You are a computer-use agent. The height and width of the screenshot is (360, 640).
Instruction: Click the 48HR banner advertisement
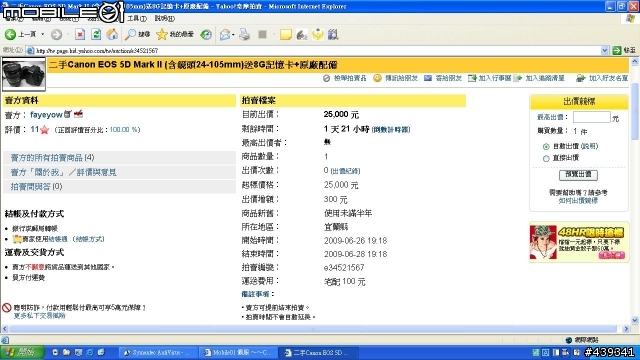point(578,242)
